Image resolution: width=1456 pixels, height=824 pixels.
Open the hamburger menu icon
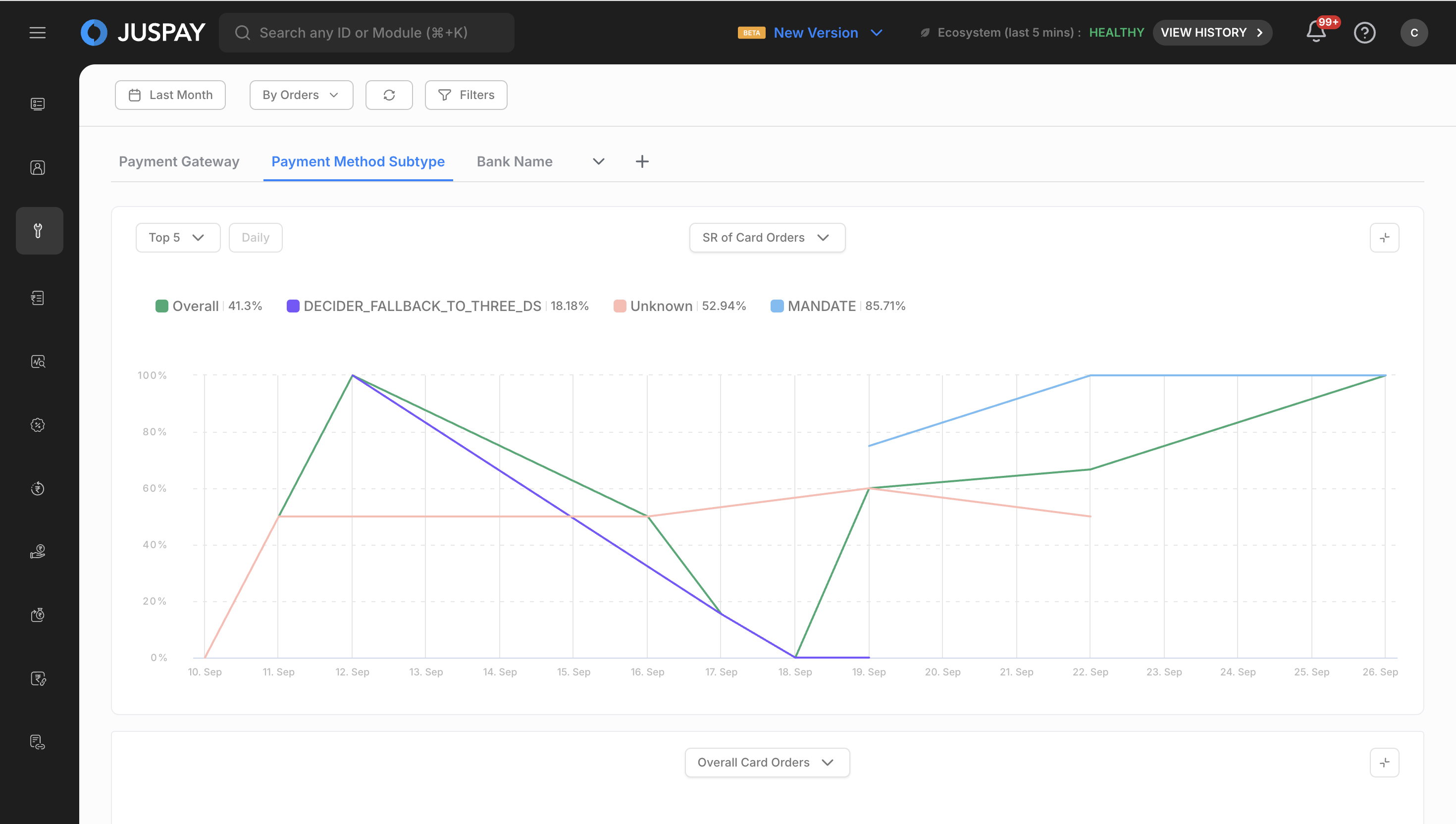point(37,33)
